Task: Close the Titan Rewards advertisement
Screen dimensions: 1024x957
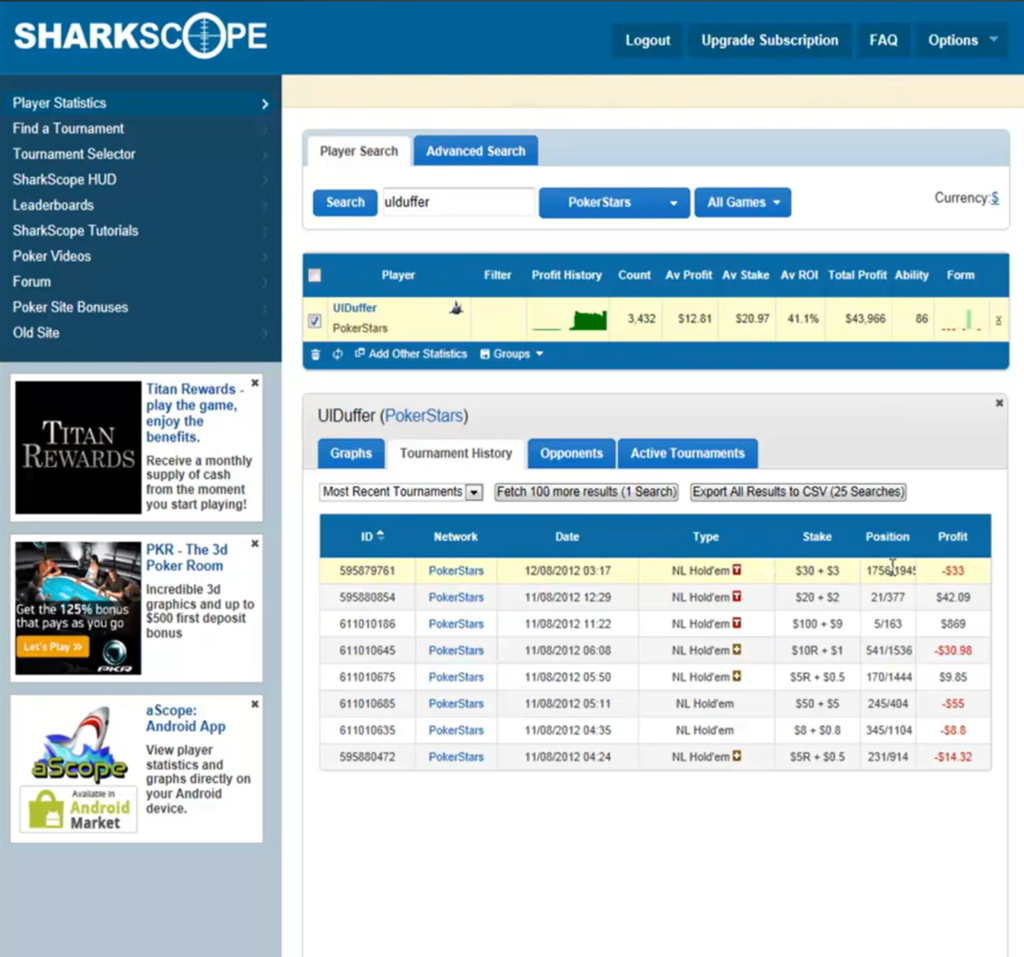Action: coord(255,383)
